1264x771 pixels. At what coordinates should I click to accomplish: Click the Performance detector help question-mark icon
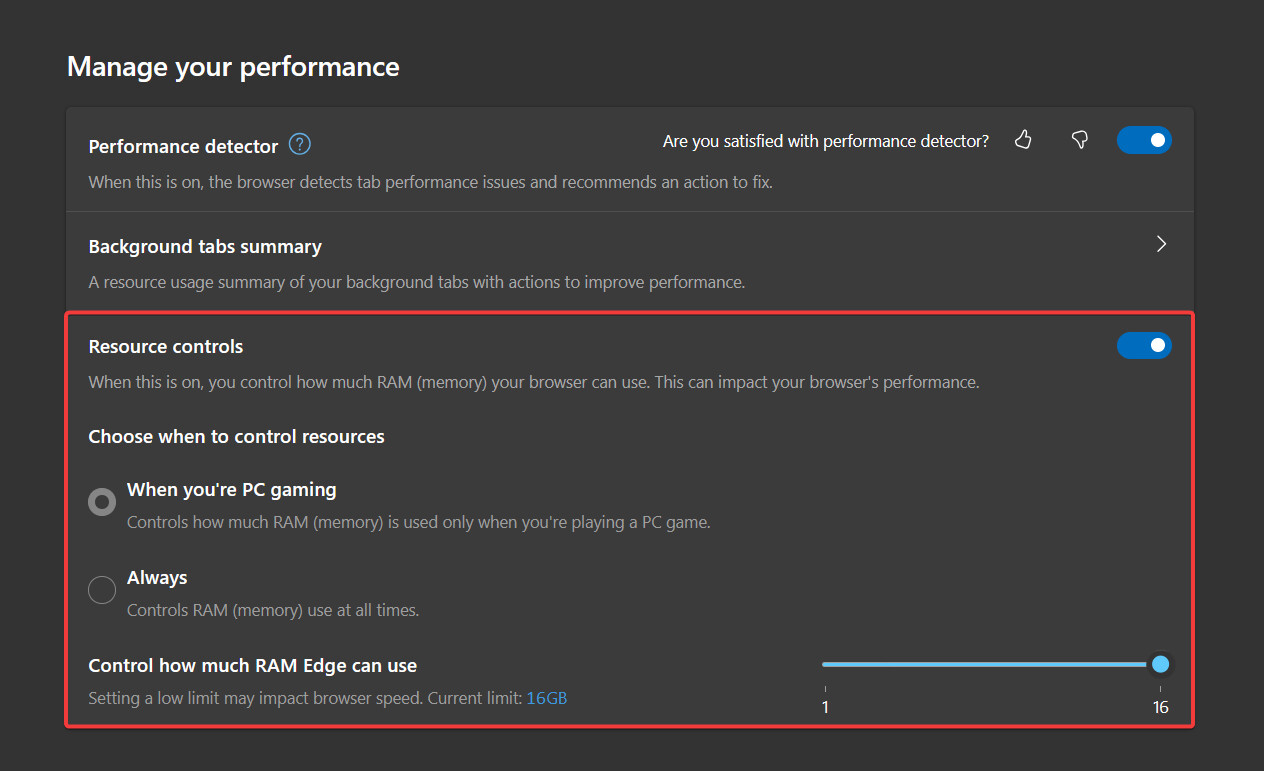[300, 145]
